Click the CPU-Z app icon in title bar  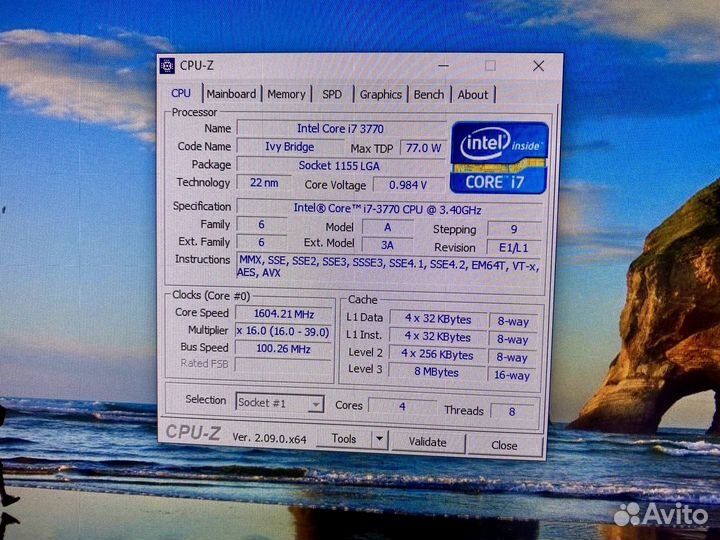pyautogui.click(x=167, y=66)
